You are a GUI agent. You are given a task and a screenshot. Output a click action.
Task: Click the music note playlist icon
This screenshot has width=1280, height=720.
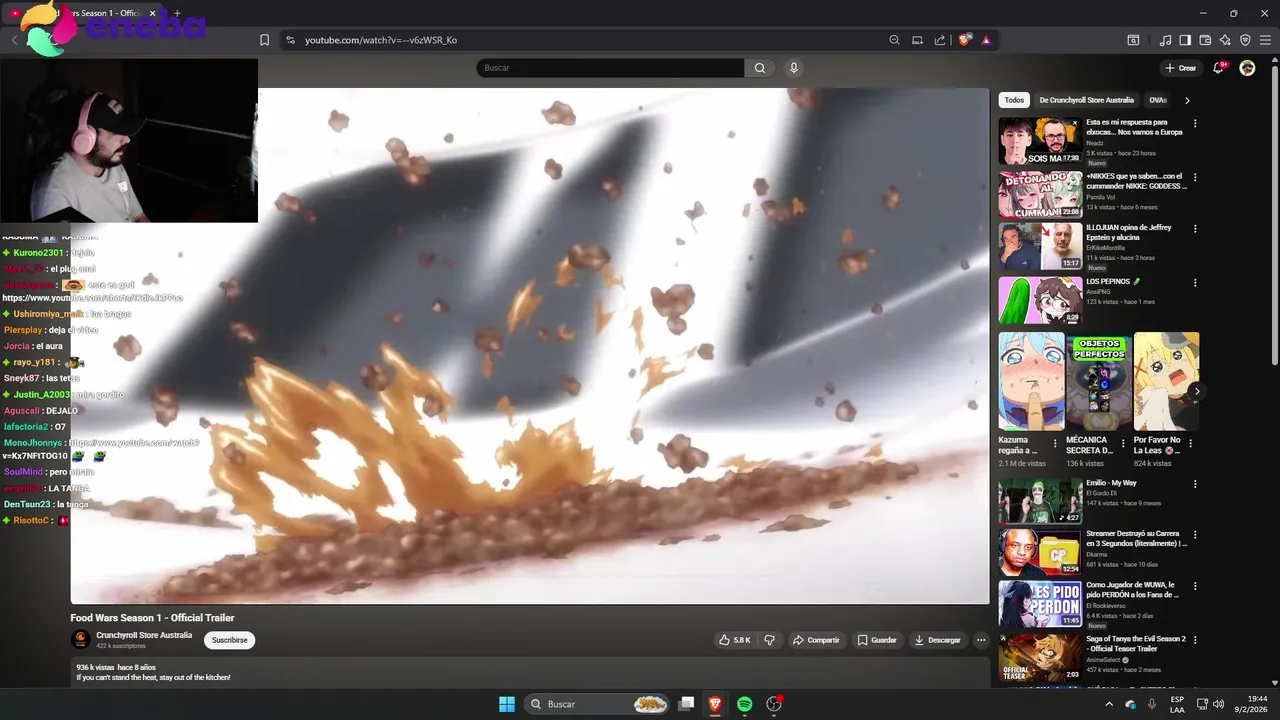click(1165, 40)
